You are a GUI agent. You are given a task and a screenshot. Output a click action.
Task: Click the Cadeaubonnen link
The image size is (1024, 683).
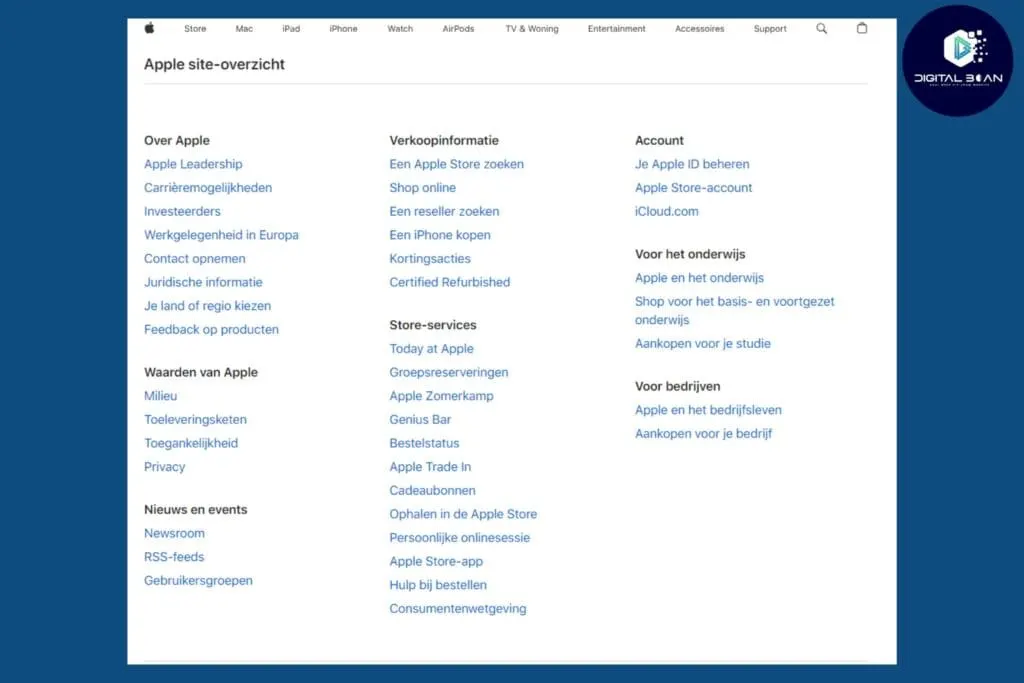point(432,490)
